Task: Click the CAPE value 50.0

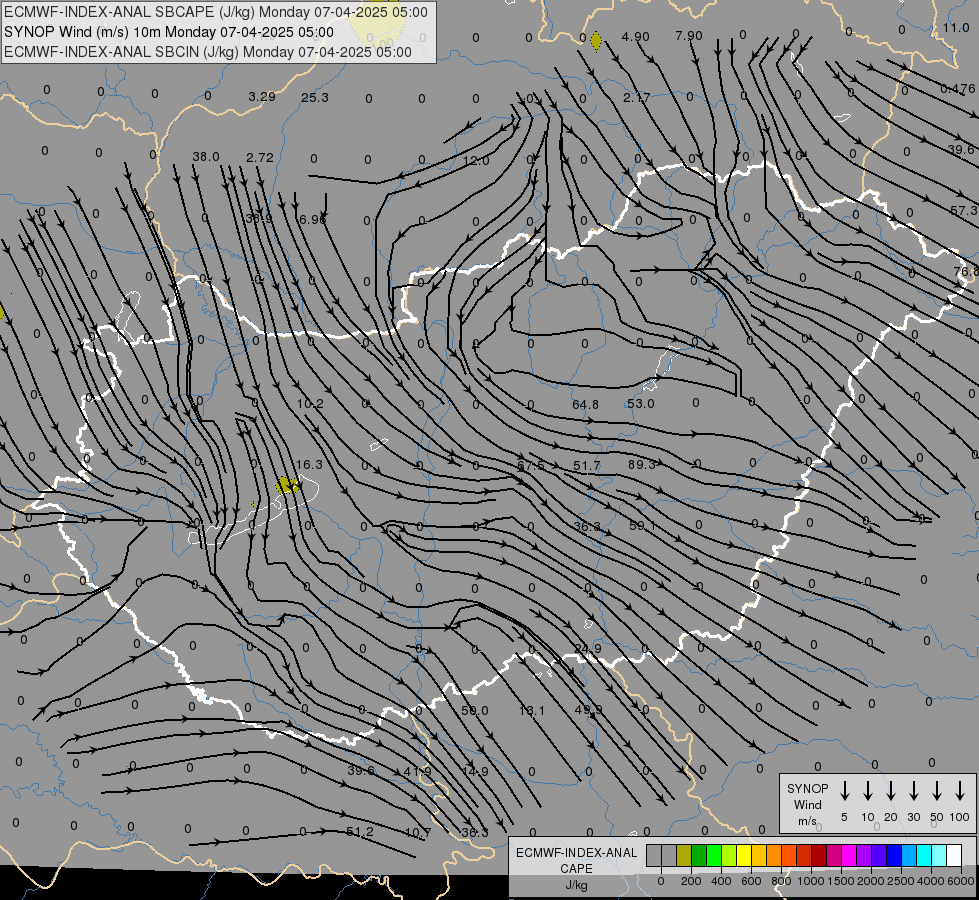Action: click(475, 711)
